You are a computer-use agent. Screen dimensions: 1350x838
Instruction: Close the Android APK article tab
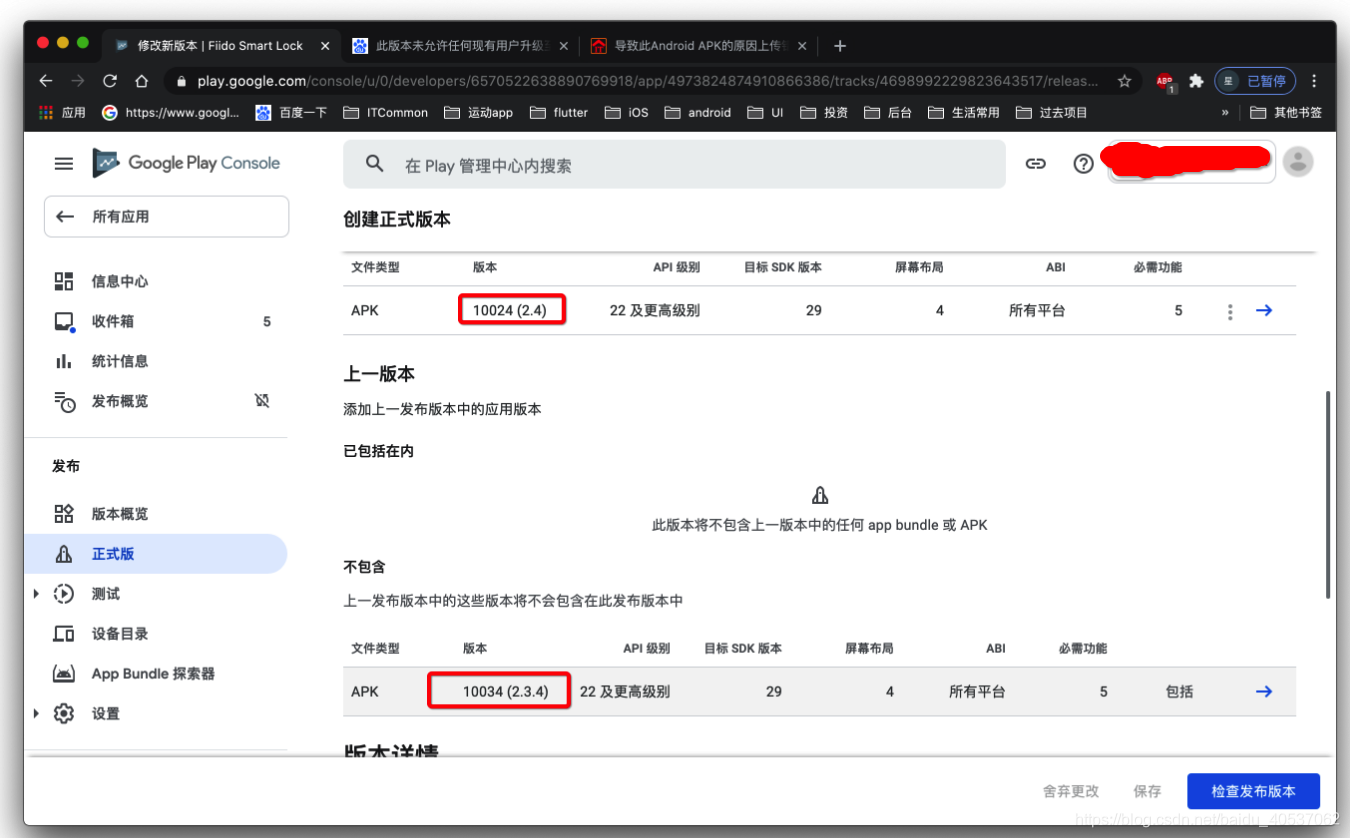[x=802, y=46]
